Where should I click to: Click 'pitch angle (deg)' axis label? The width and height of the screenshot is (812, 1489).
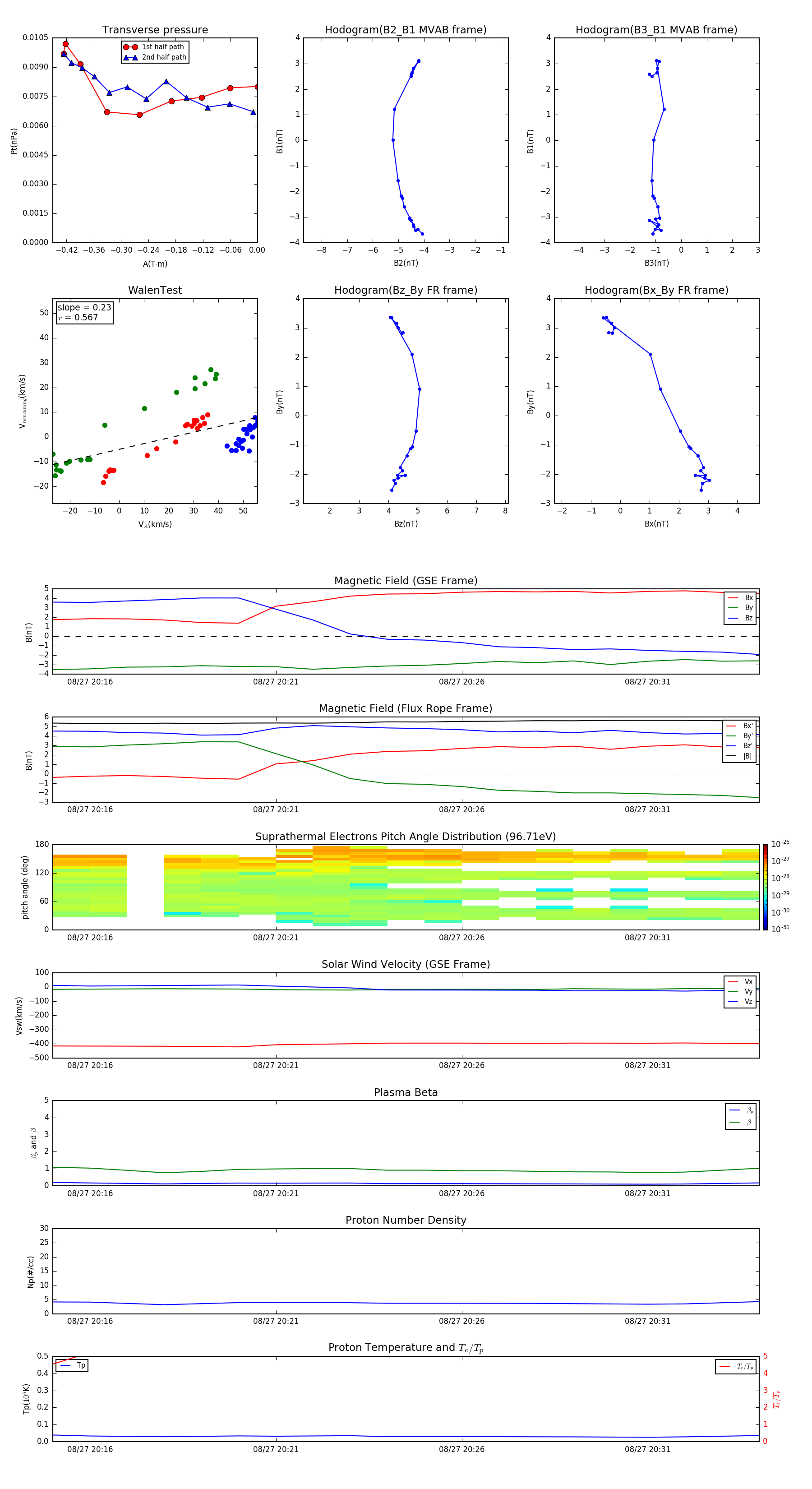coord(25,887)
